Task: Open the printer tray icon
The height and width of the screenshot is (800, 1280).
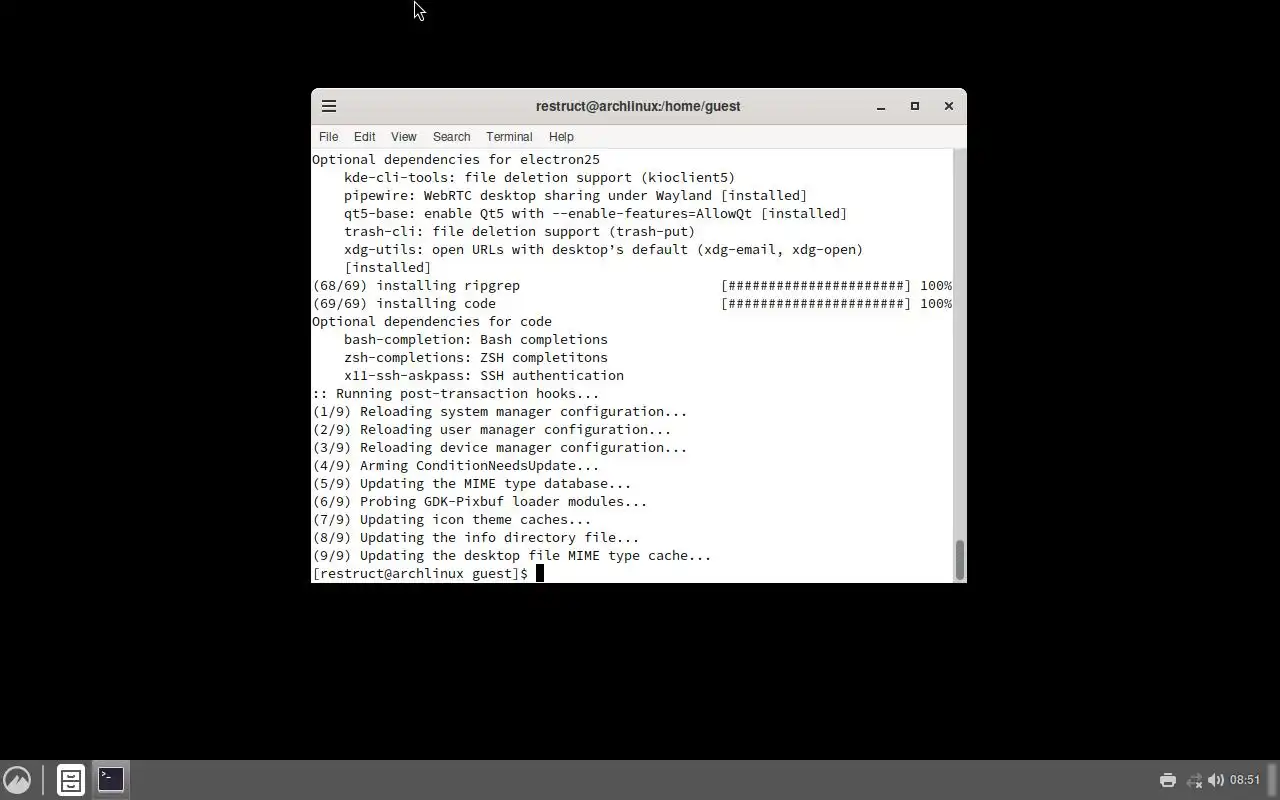Action: coord(1167,780)
